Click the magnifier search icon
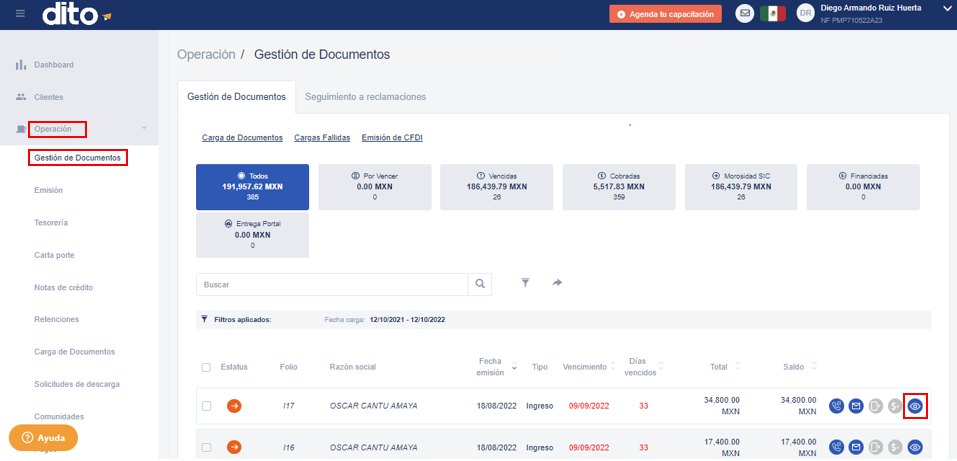 click(x=480, y=284)
